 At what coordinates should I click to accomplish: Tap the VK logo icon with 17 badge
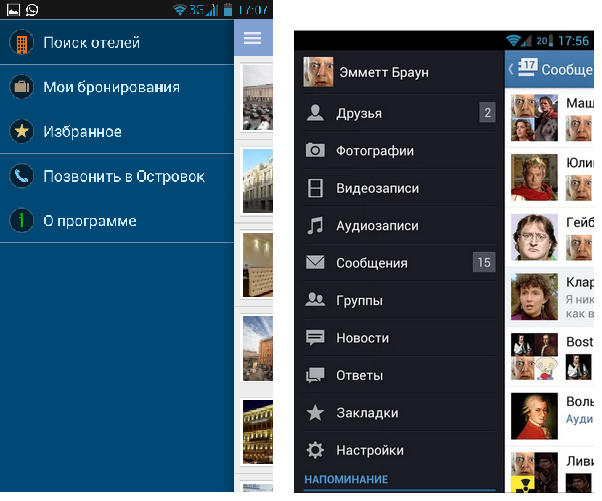click(528, 68)
